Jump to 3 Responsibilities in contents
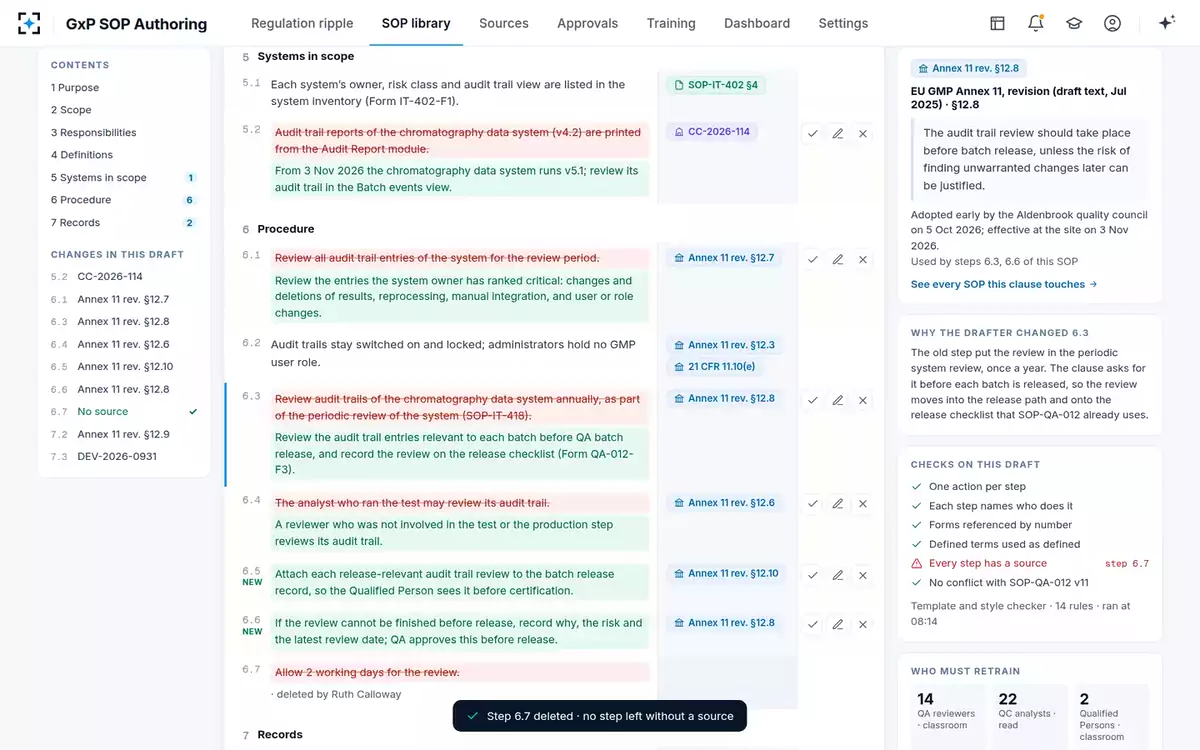This screenshot has height=750, width=1200. pos(124,133)
